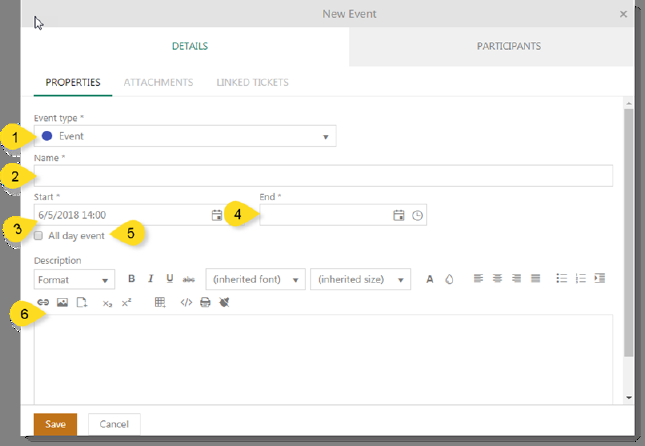Open the text background color picker
Screen dimensions: 645x446
449,279
